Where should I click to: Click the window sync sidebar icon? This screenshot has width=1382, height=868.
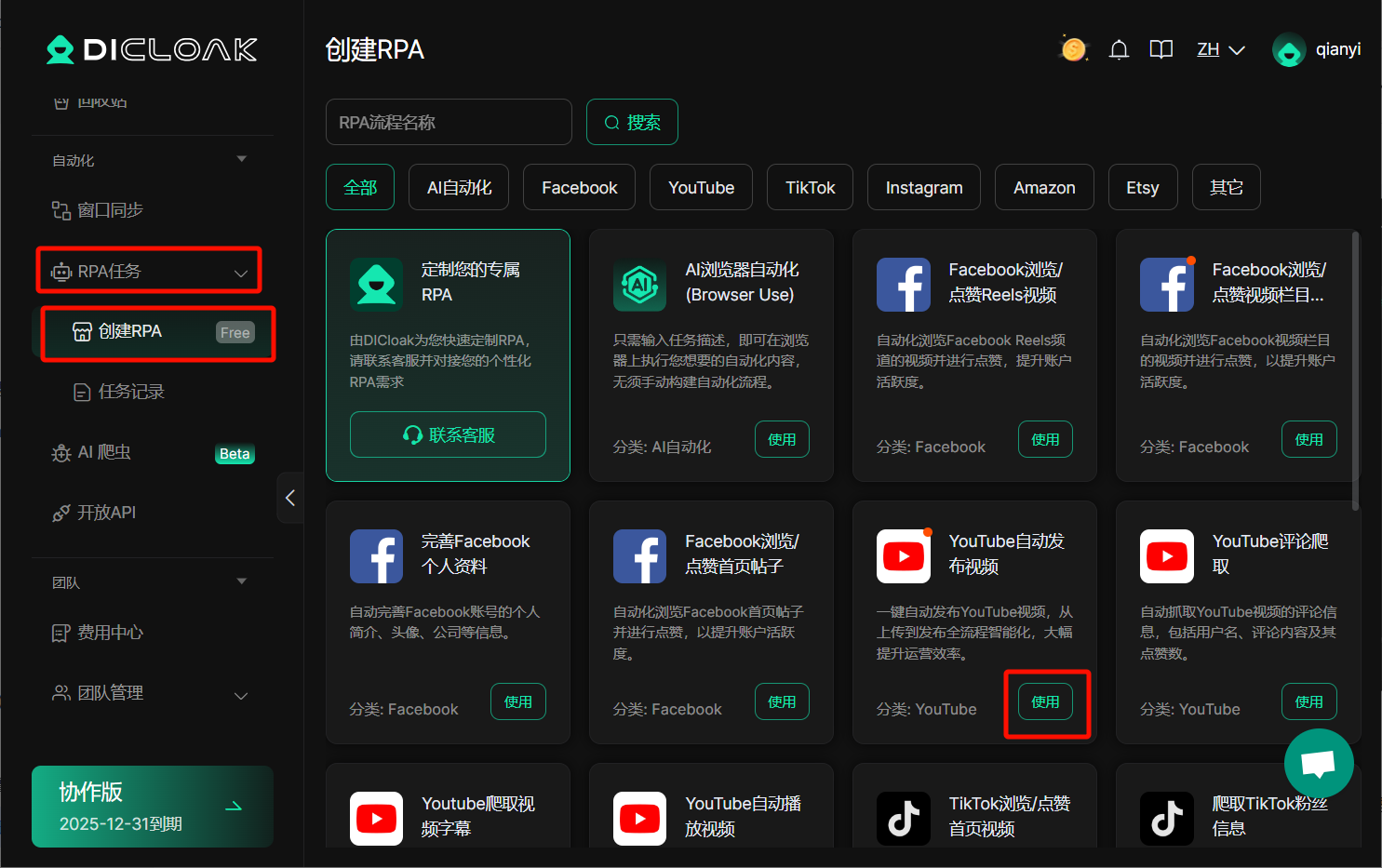pos(61,210)
